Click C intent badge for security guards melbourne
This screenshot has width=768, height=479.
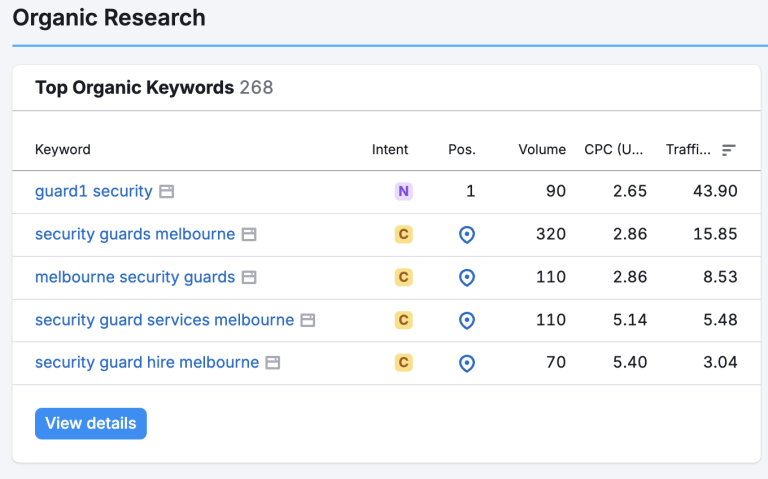point(403,234)
